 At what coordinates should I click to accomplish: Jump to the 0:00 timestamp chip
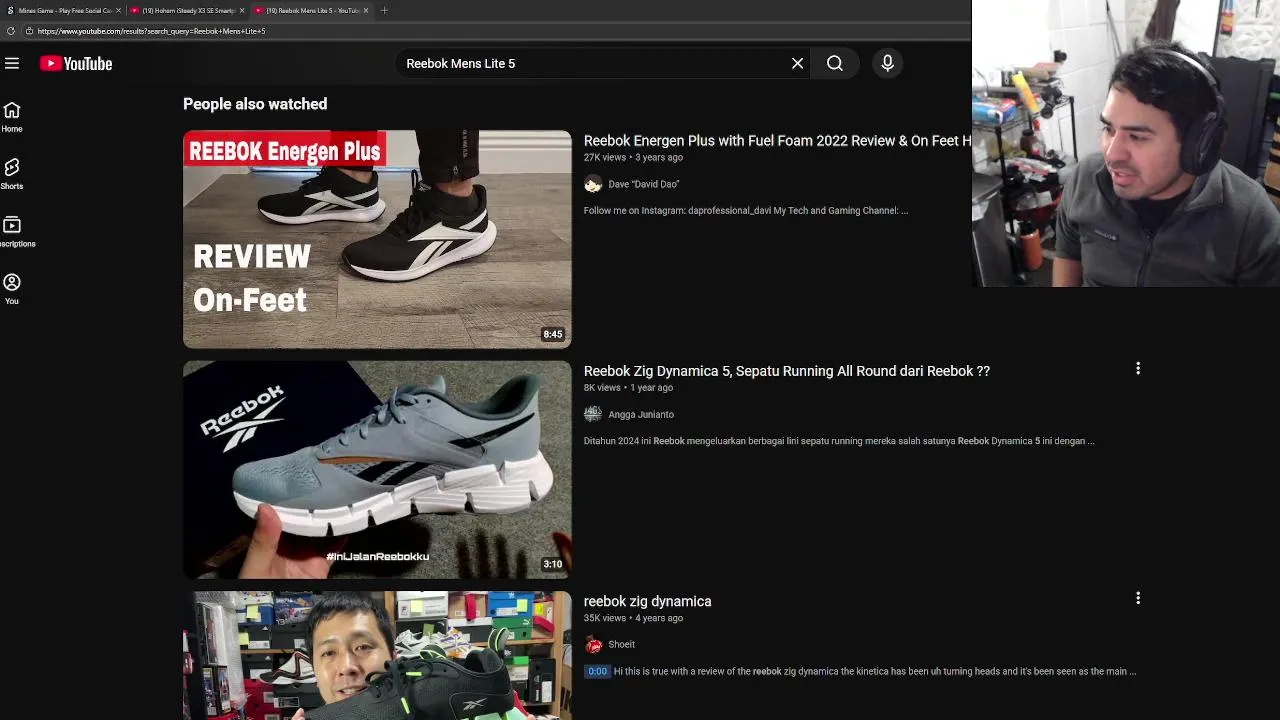597,671
